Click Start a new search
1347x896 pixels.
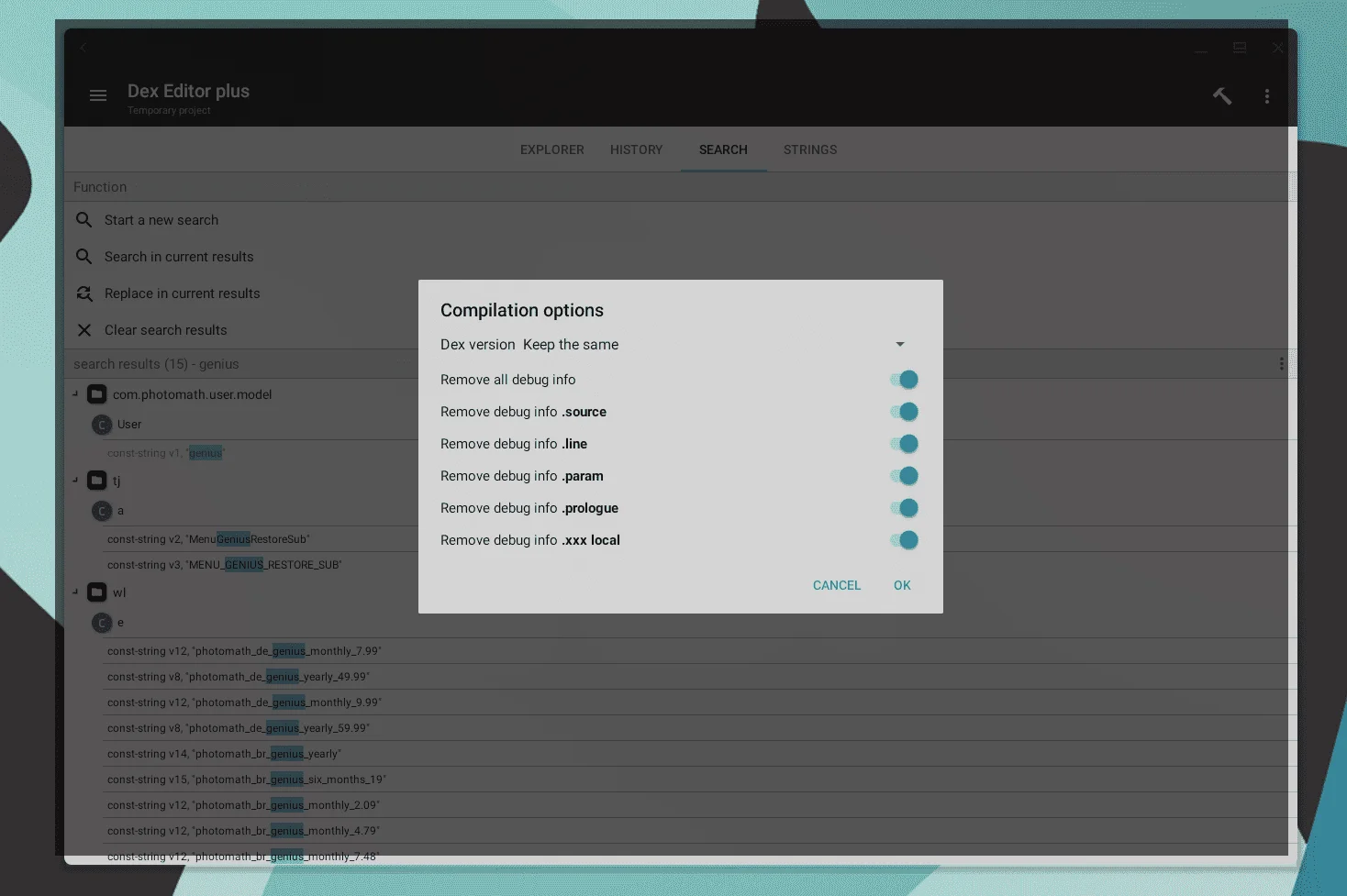161,220
